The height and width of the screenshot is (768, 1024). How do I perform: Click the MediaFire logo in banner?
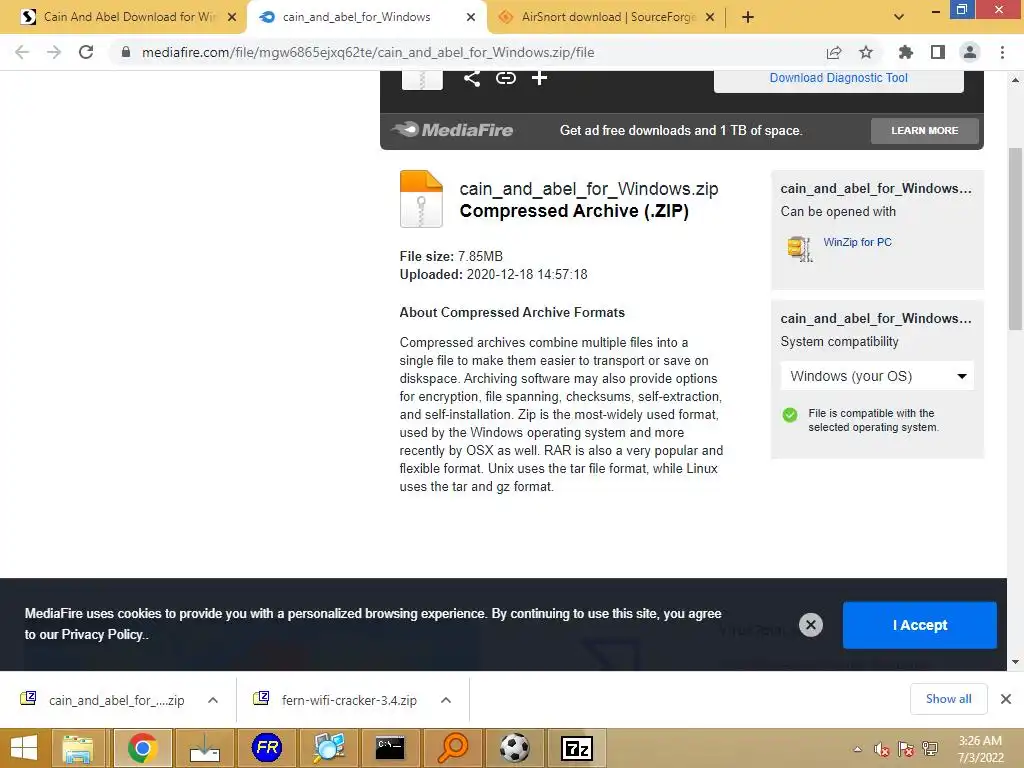tap(453, 130)
